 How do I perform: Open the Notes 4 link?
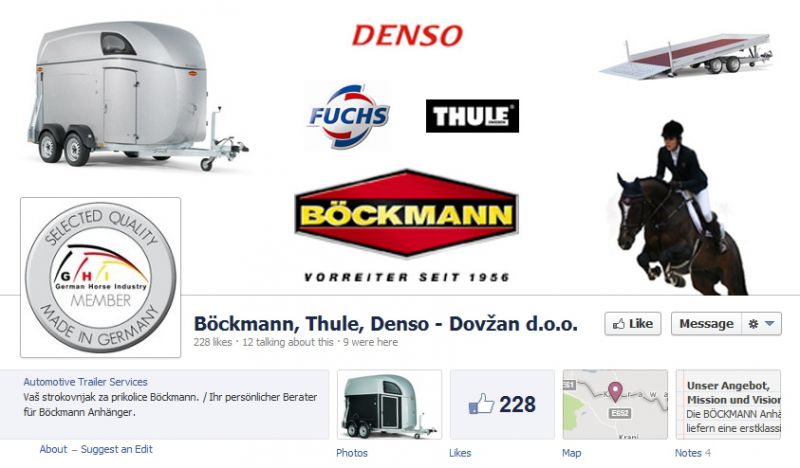point(692,453)
